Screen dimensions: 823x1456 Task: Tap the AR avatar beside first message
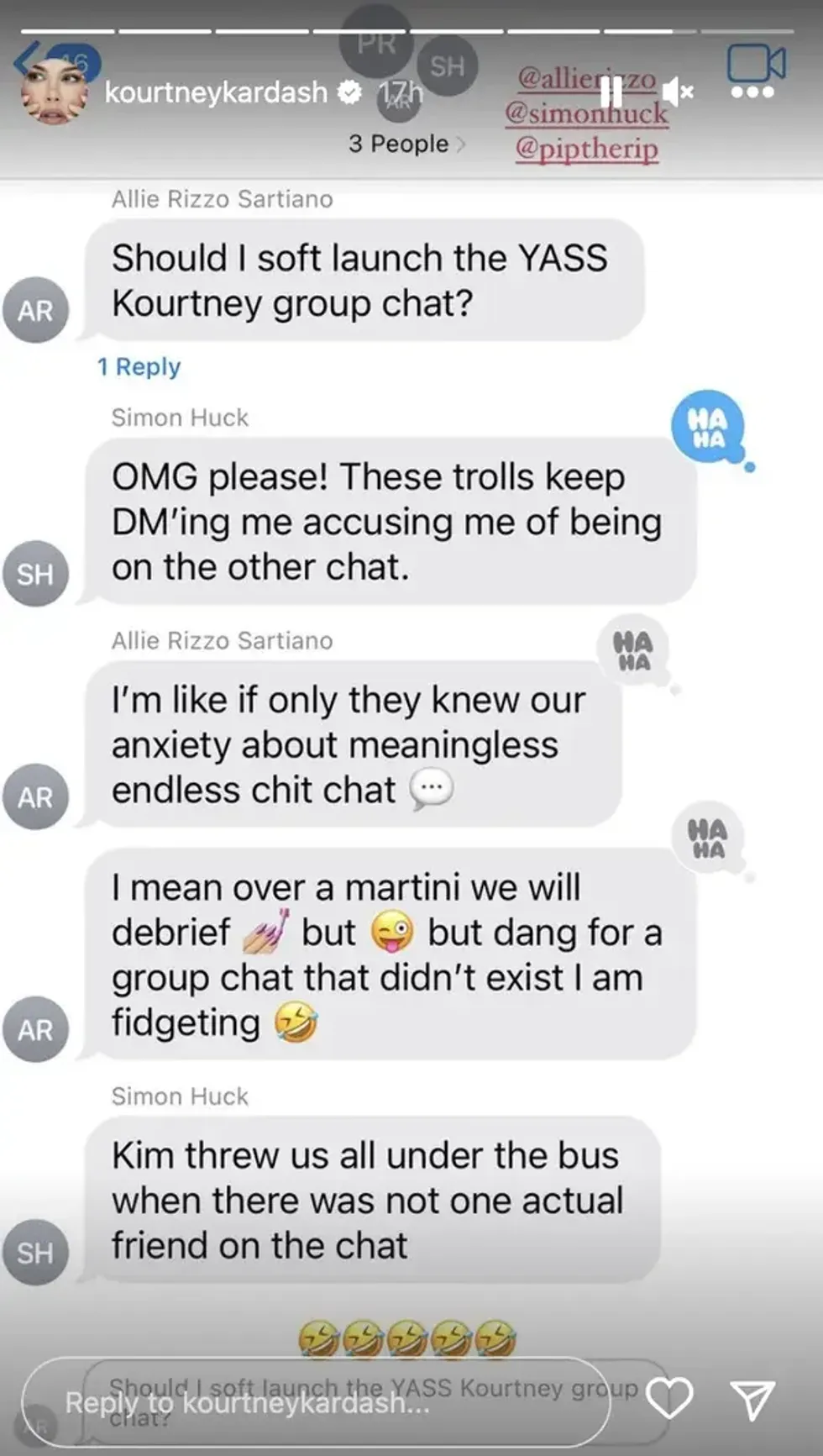coord(35,310)
